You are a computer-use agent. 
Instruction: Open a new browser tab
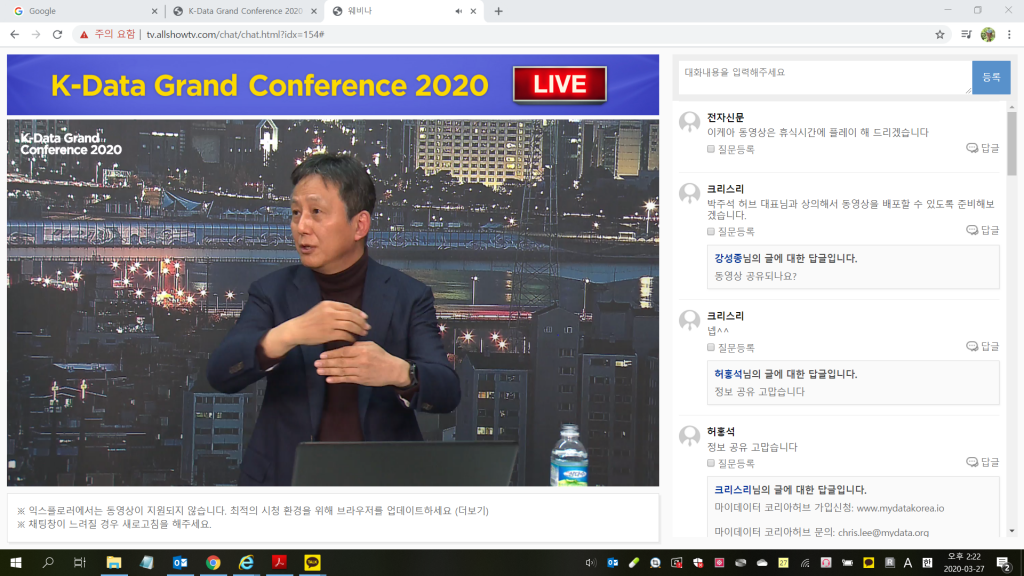coord(498,11)
